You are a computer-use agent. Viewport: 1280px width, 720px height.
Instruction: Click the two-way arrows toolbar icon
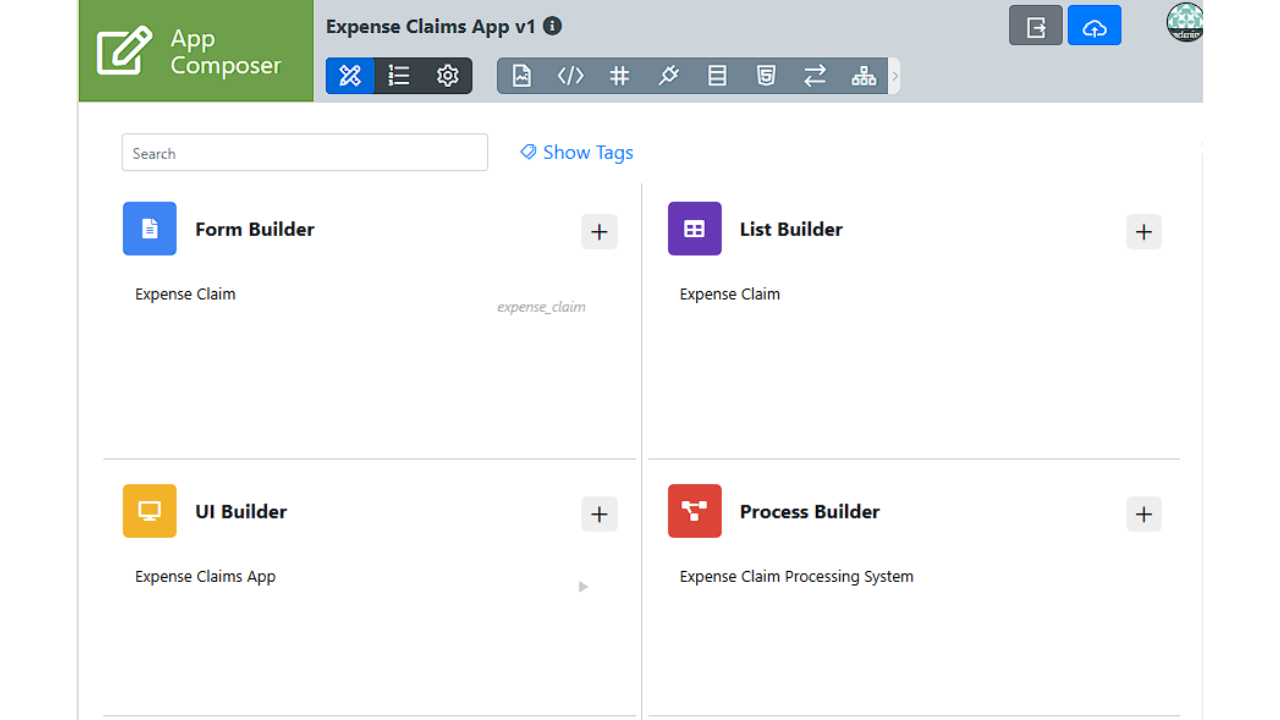[815, 76]
